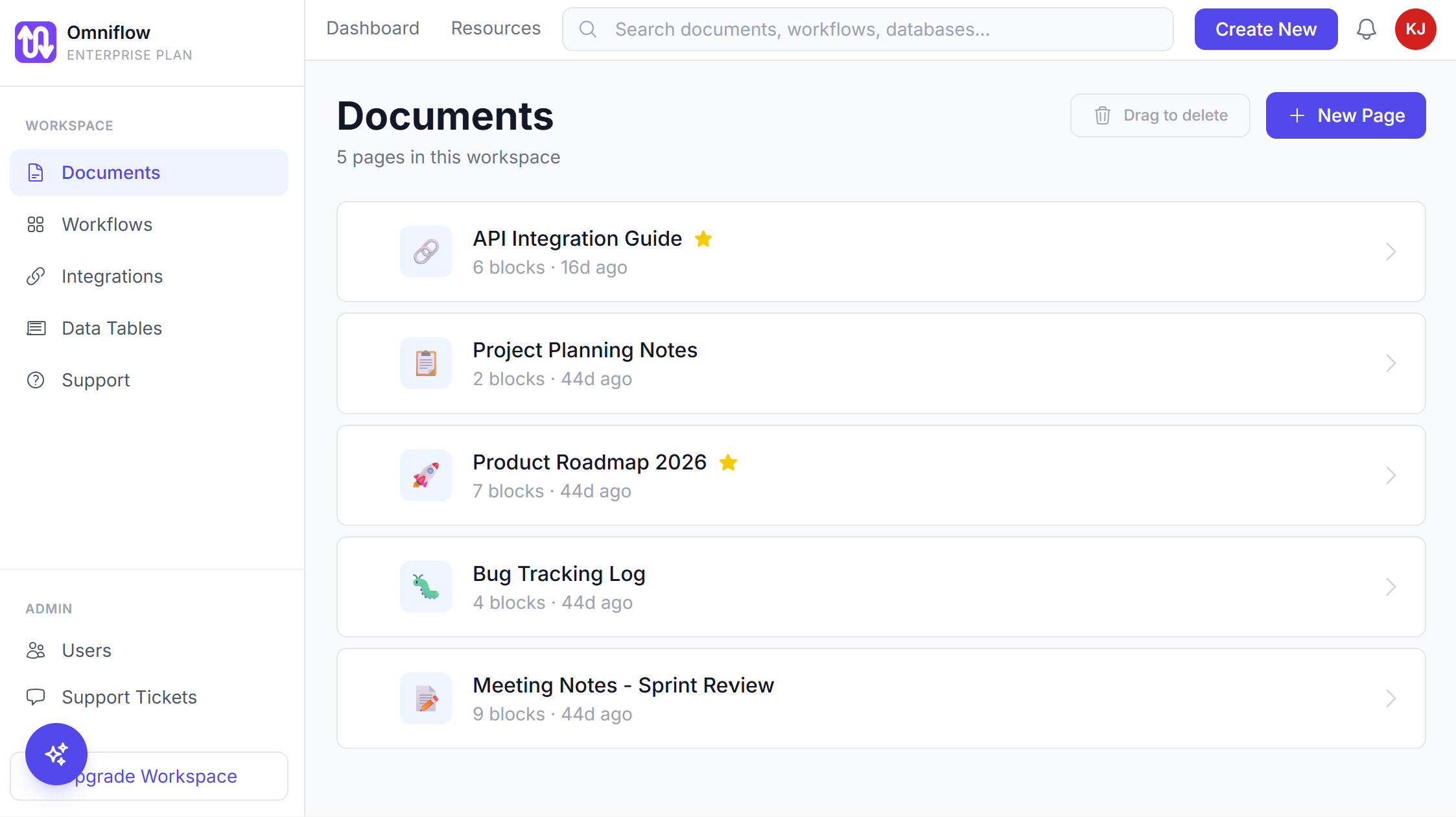Unstar Product Roadmap 2026

point(729,462)
